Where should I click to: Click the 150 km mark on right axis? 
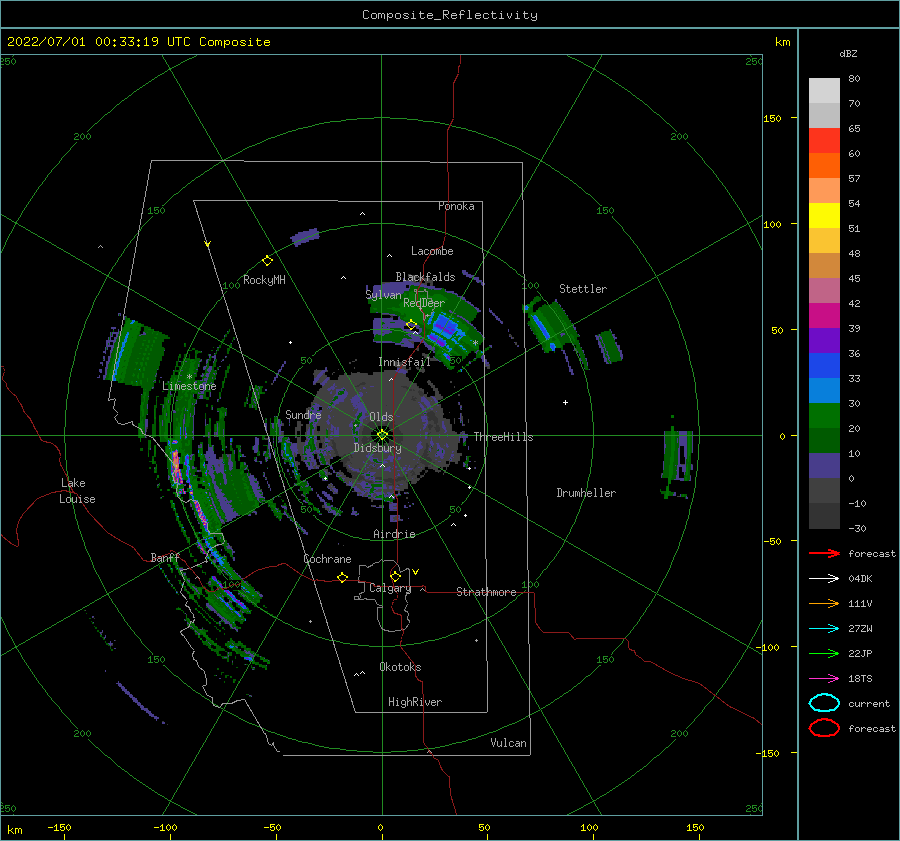click(772, 118)
